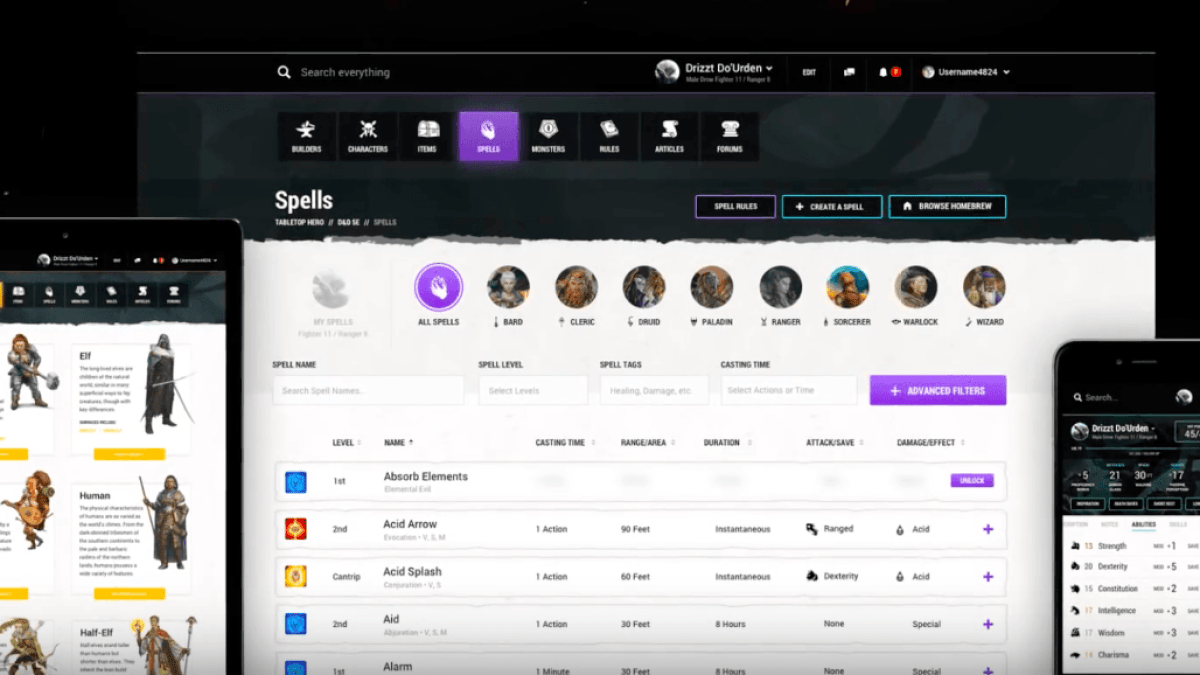Select the Paladin class portrait
This screenshot has height=675, width=1200.
click(x=711, y=287)
